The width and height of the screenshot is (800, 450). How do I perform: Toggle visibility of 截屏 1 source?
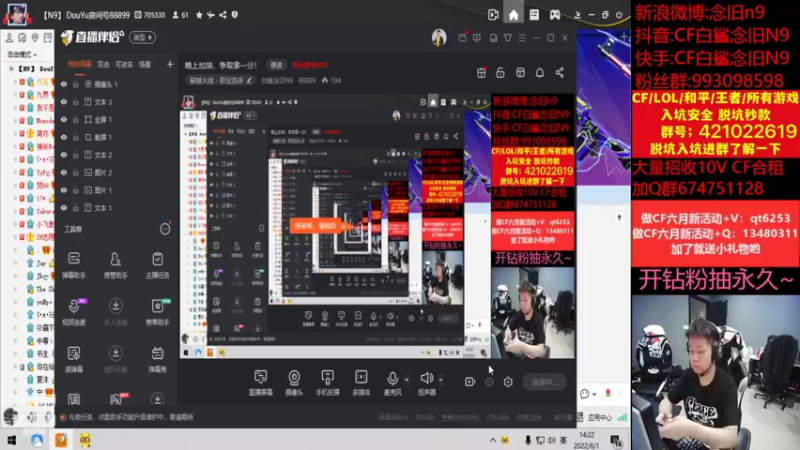click(x=64, y=137)
